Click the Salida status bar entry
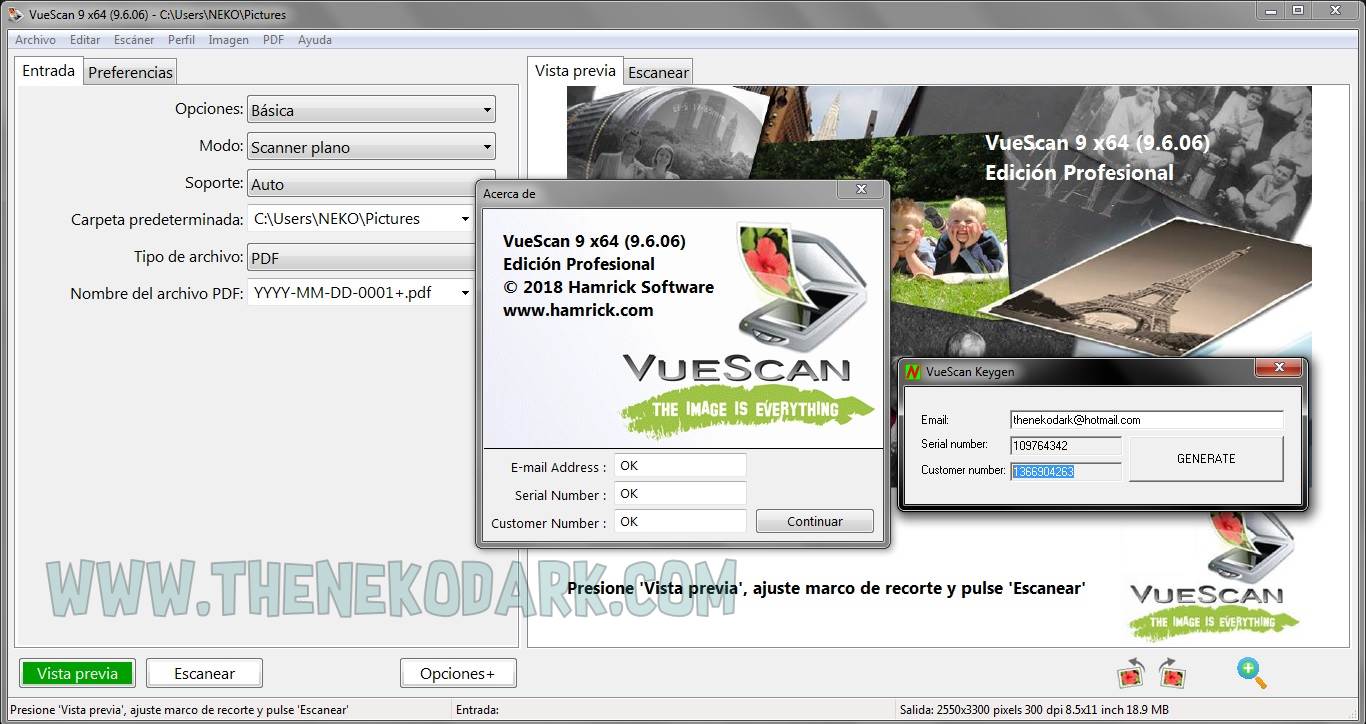 pos(1034,710)
